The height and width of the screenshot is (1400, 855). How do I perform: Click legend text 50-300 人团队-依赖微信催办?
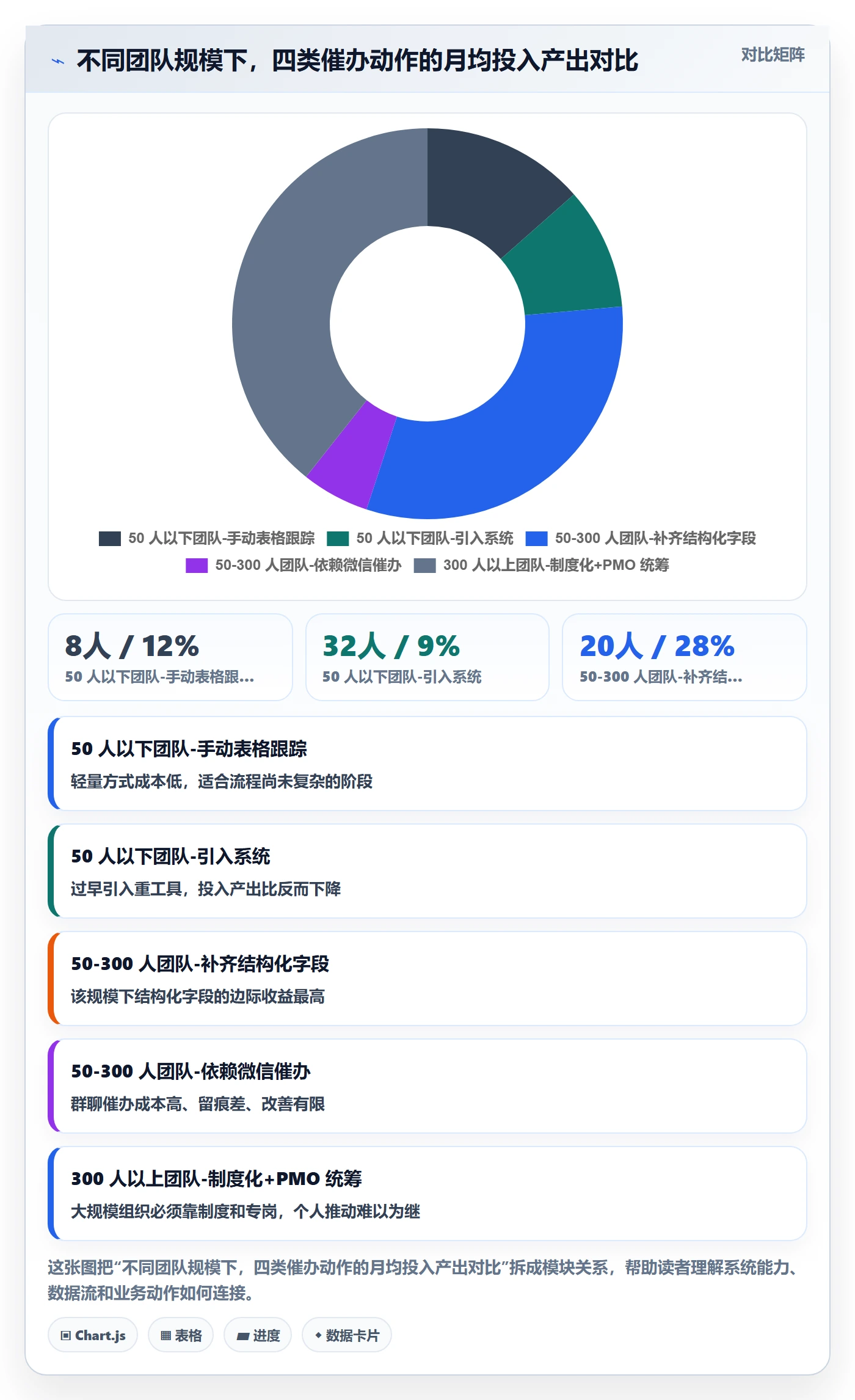(308, 565)
